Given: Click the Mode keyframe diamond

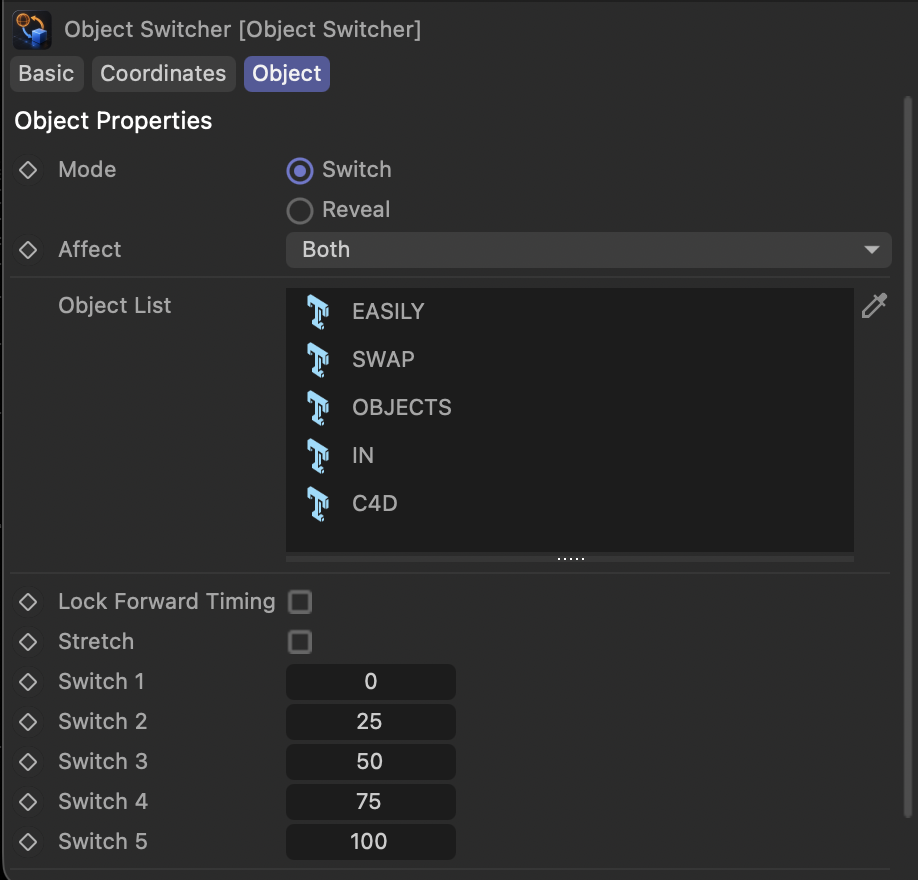Looking at the screenshot, I should (x=28, y=170).
